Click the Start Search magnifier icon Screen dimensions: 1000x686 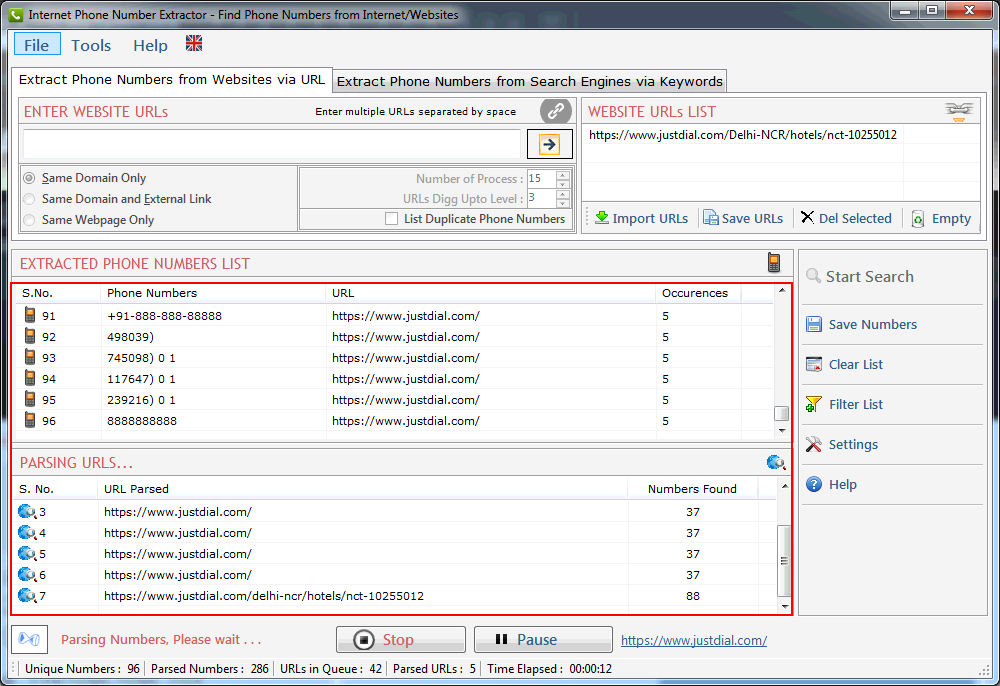coord(813,276)
